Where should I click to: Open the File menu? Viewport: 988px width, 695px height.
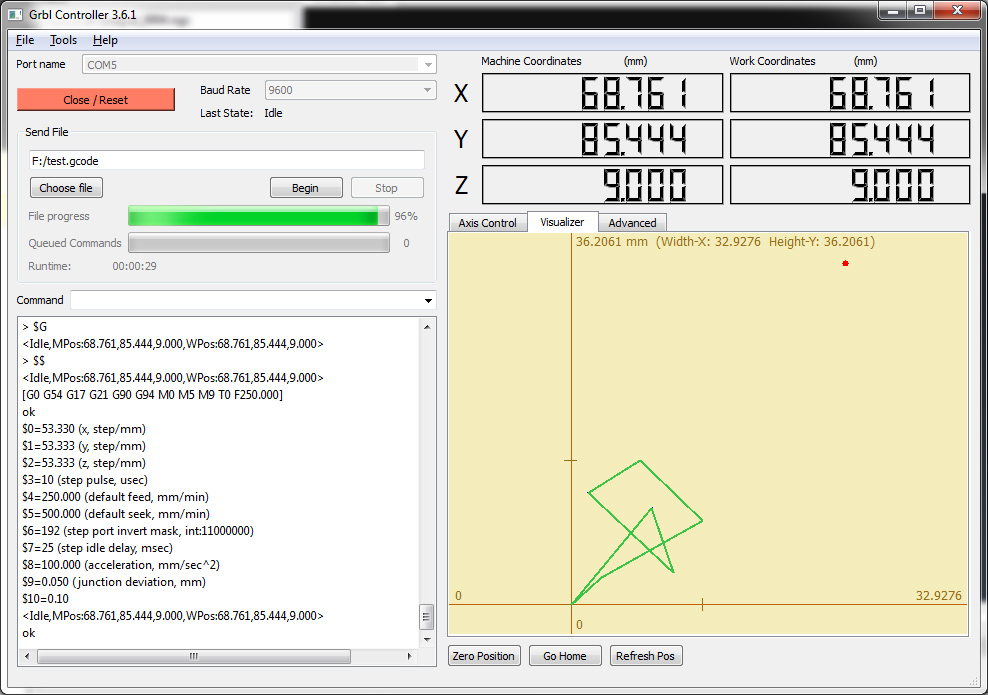click(25, 40)
